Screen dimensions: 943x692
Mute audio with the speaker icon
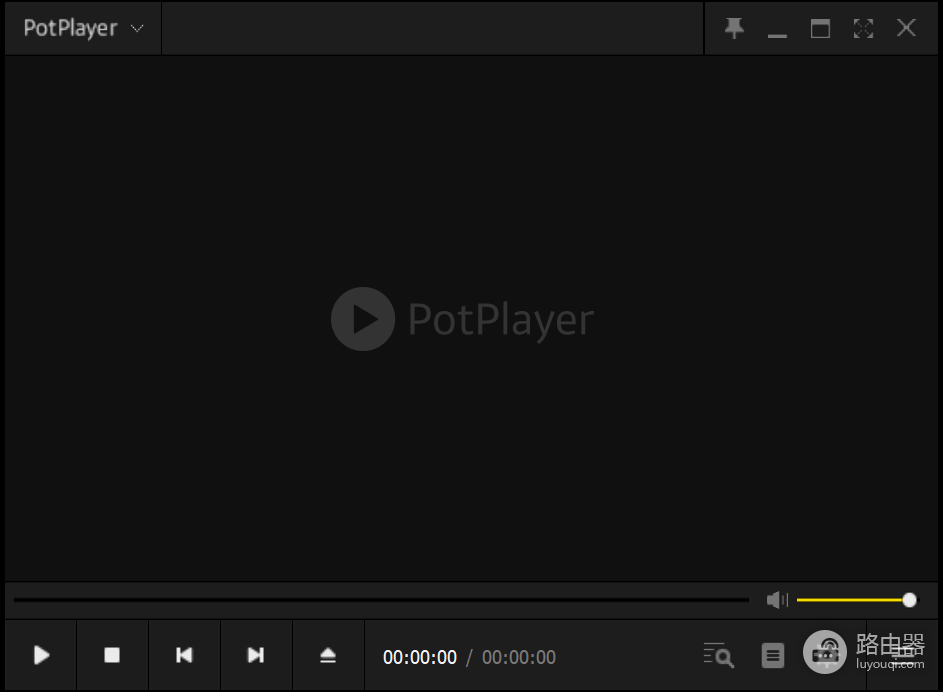click(x=777, y=599)
